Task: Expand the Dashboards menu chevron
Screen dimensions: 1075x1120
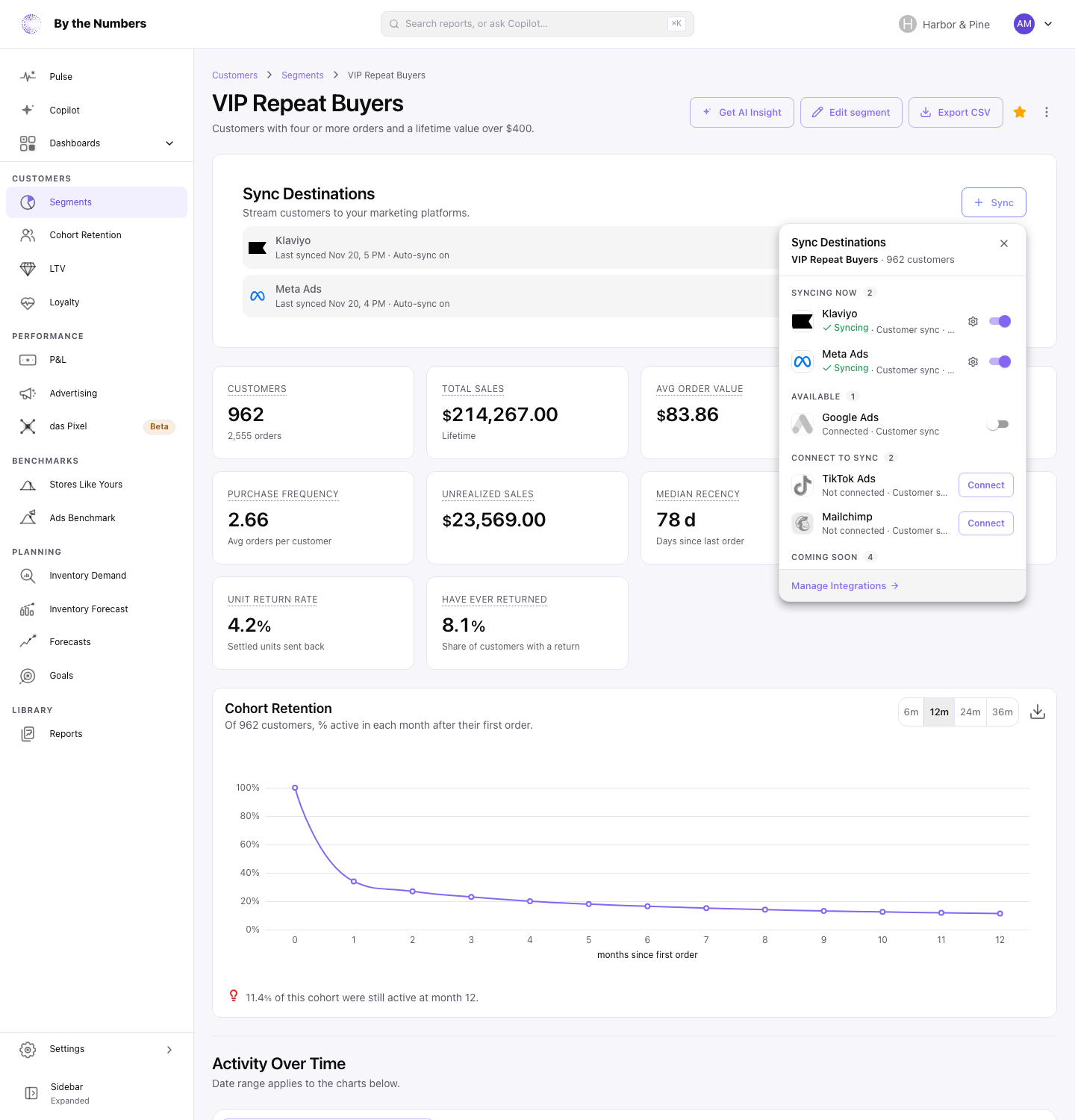Action: point(169,143)
